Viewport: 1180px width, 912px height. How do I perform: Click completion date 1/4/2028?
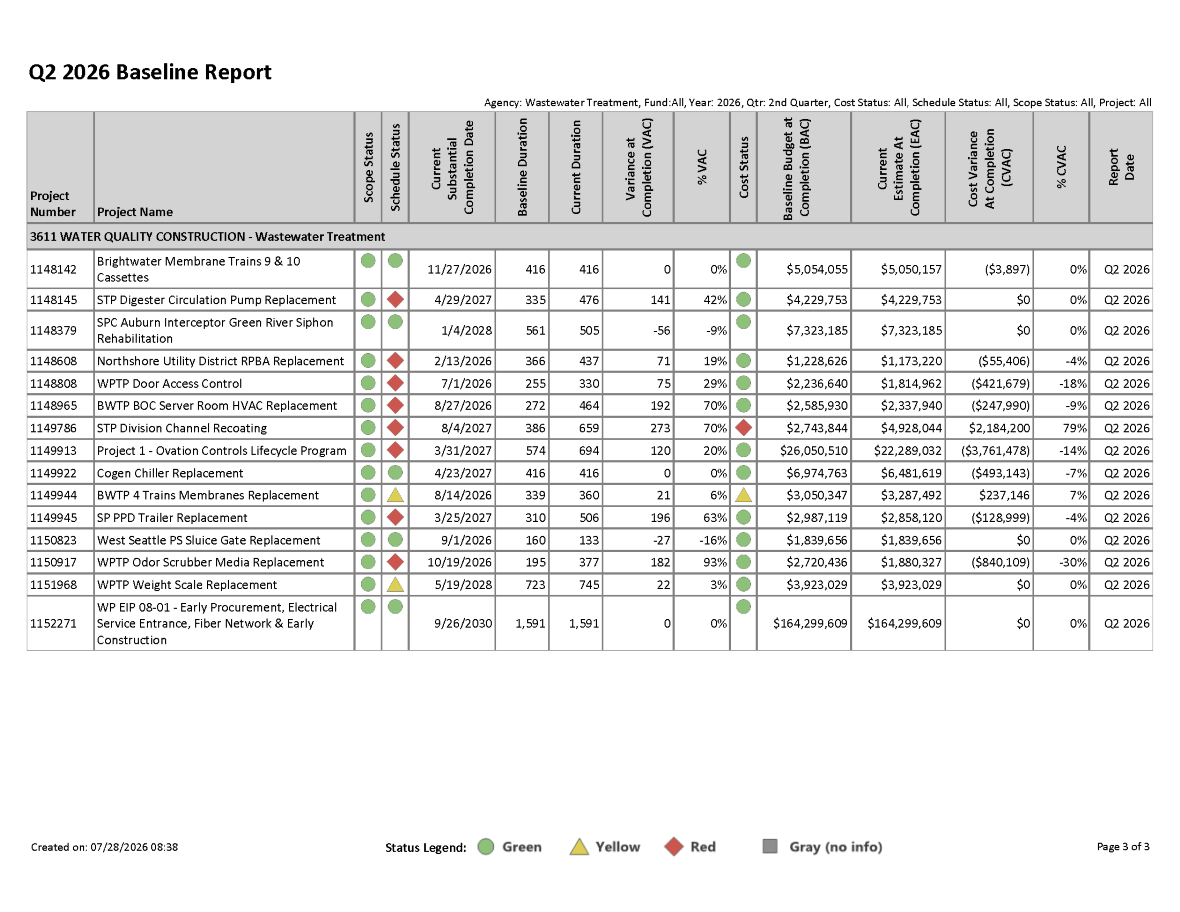(x=467, y=330)
